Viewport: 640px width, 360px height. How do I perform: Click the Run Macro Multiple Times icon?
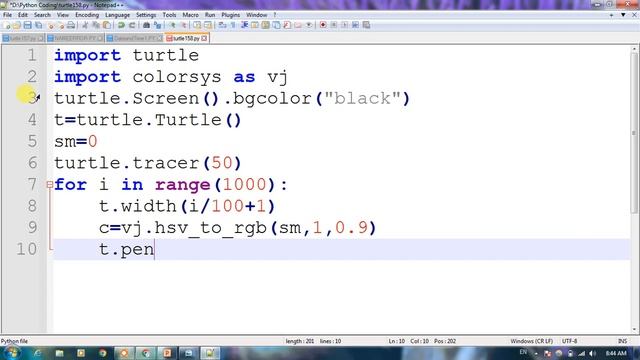(x=356, y=25)
